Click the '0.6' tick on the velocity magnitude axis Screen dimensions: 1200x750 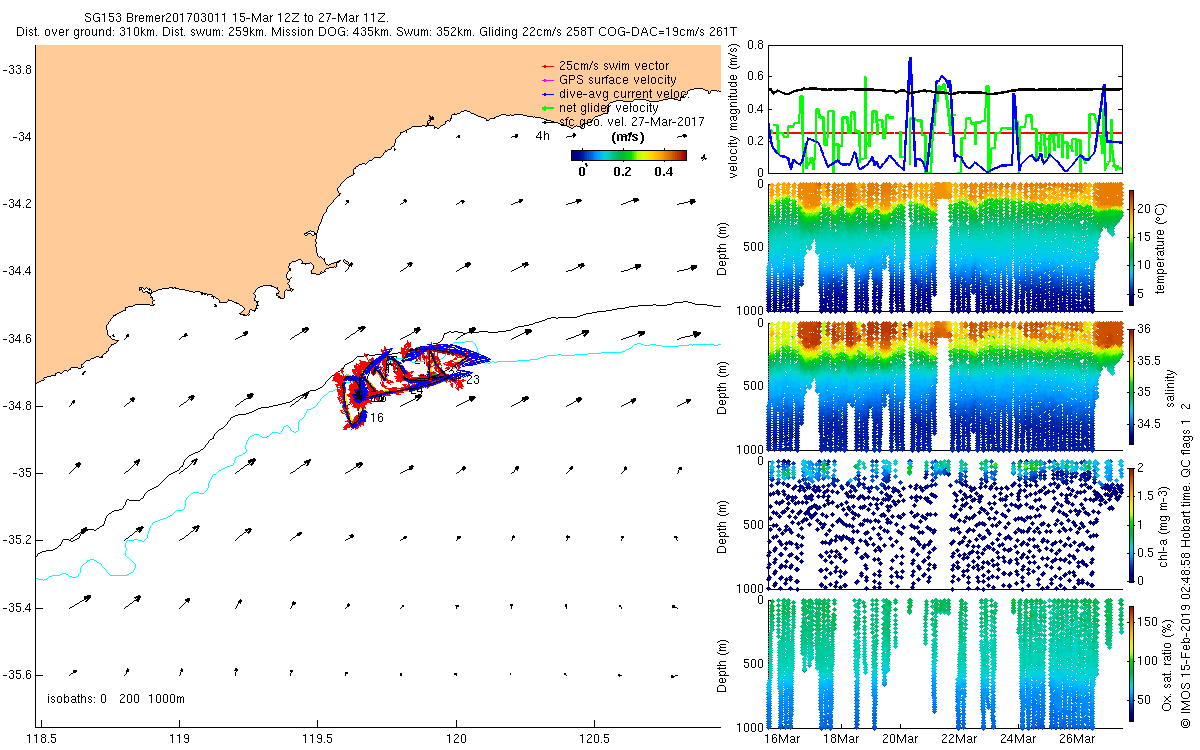(x=755, y=77)
